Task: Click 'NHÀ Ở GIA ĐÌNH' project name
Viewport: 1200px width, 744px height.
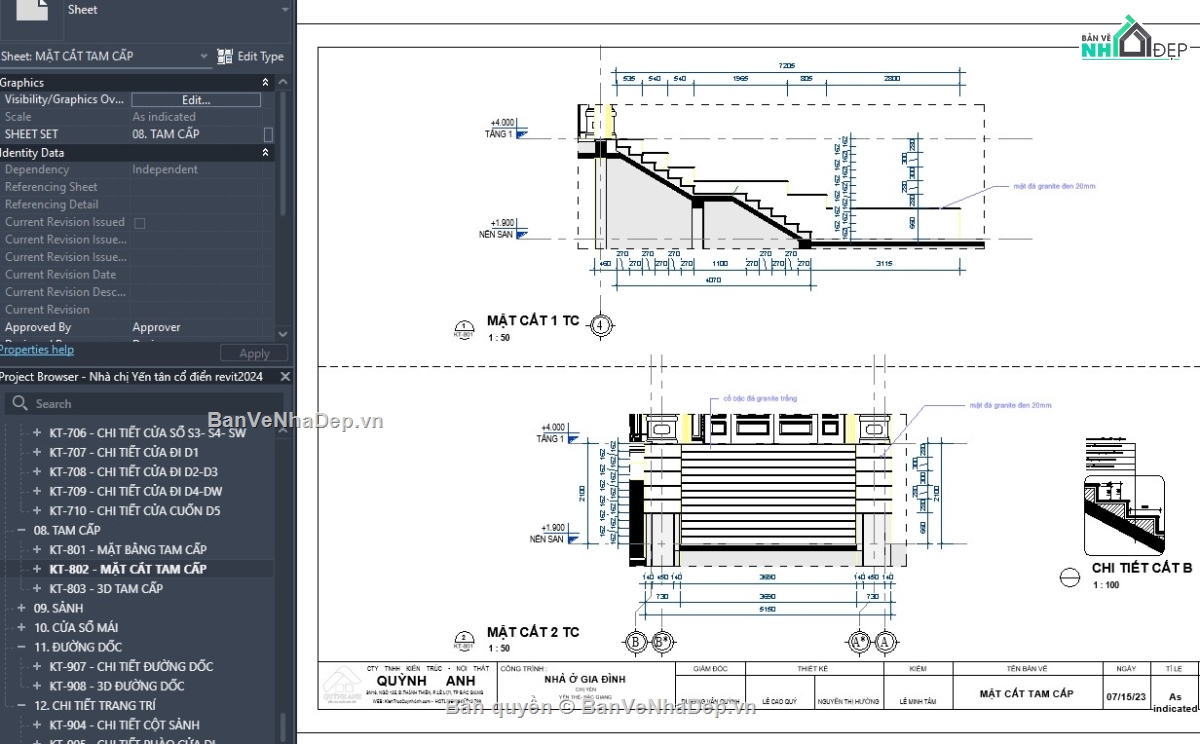Action: coord(584,679)
